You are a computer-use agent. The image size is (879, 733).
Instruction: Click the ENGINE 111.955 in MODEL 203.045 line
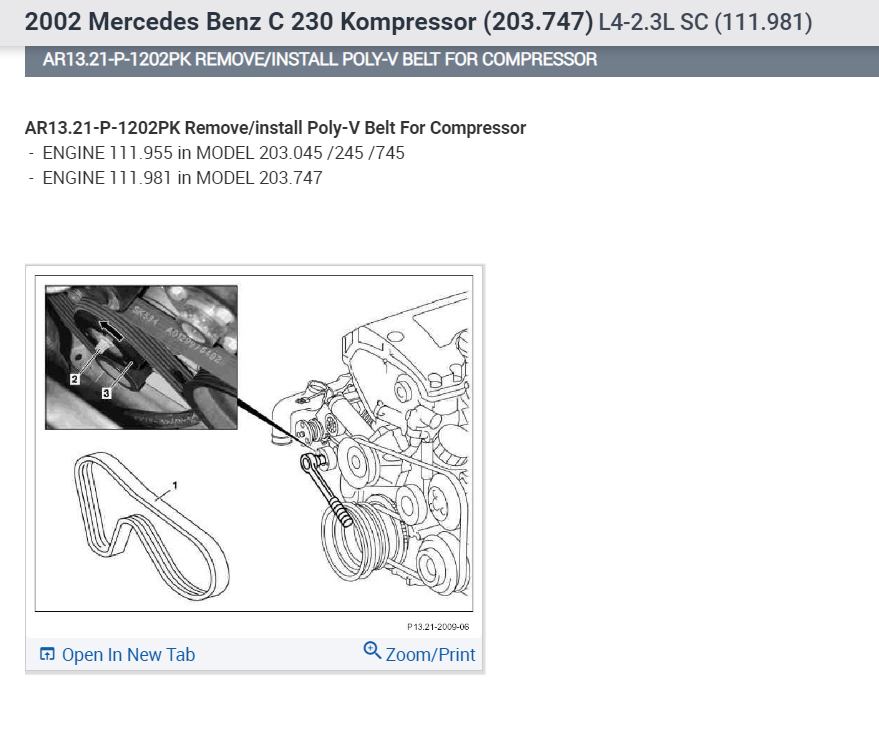pyautogui.click(x=223, y=153)
